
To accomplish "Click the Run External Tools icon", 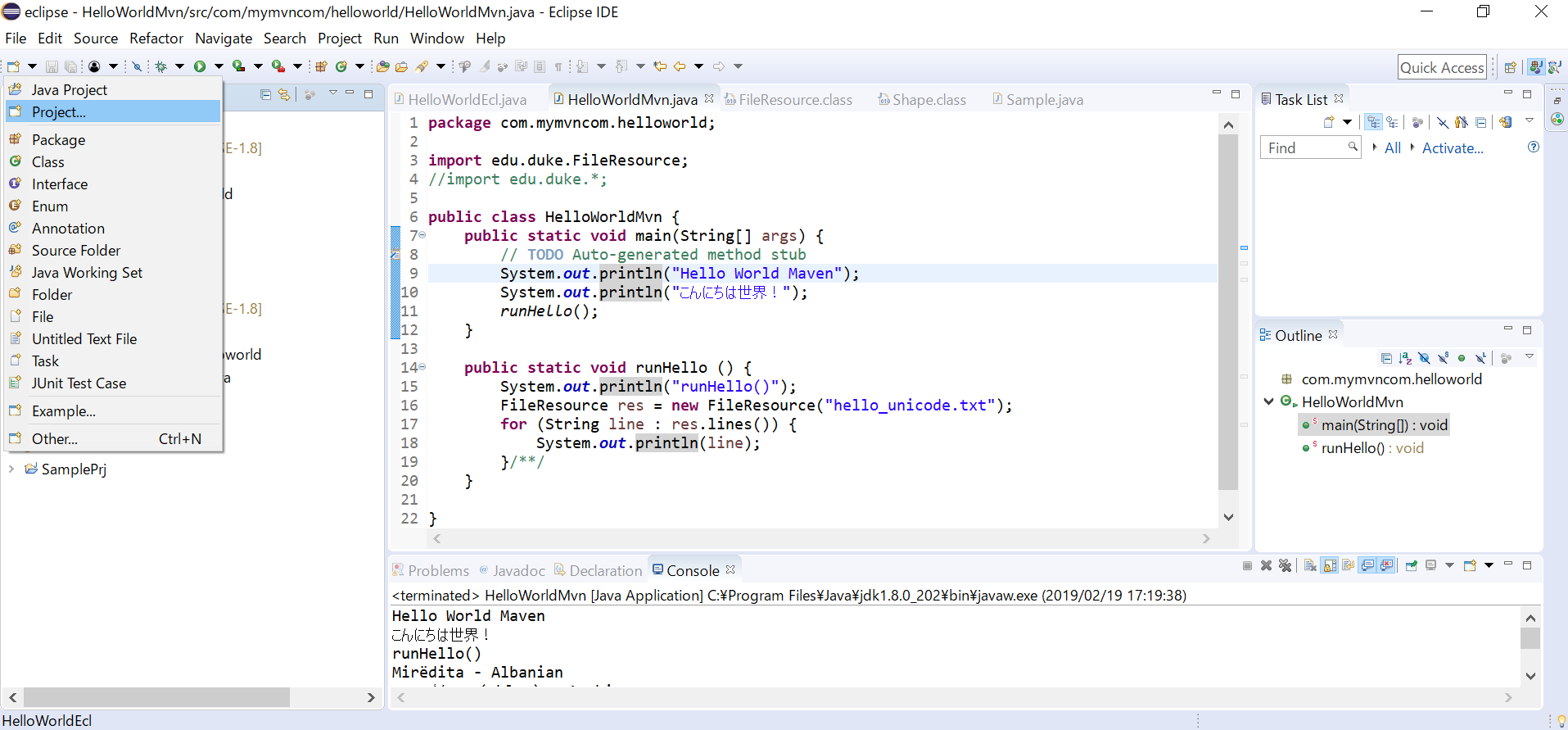I will tap(278, 66).
